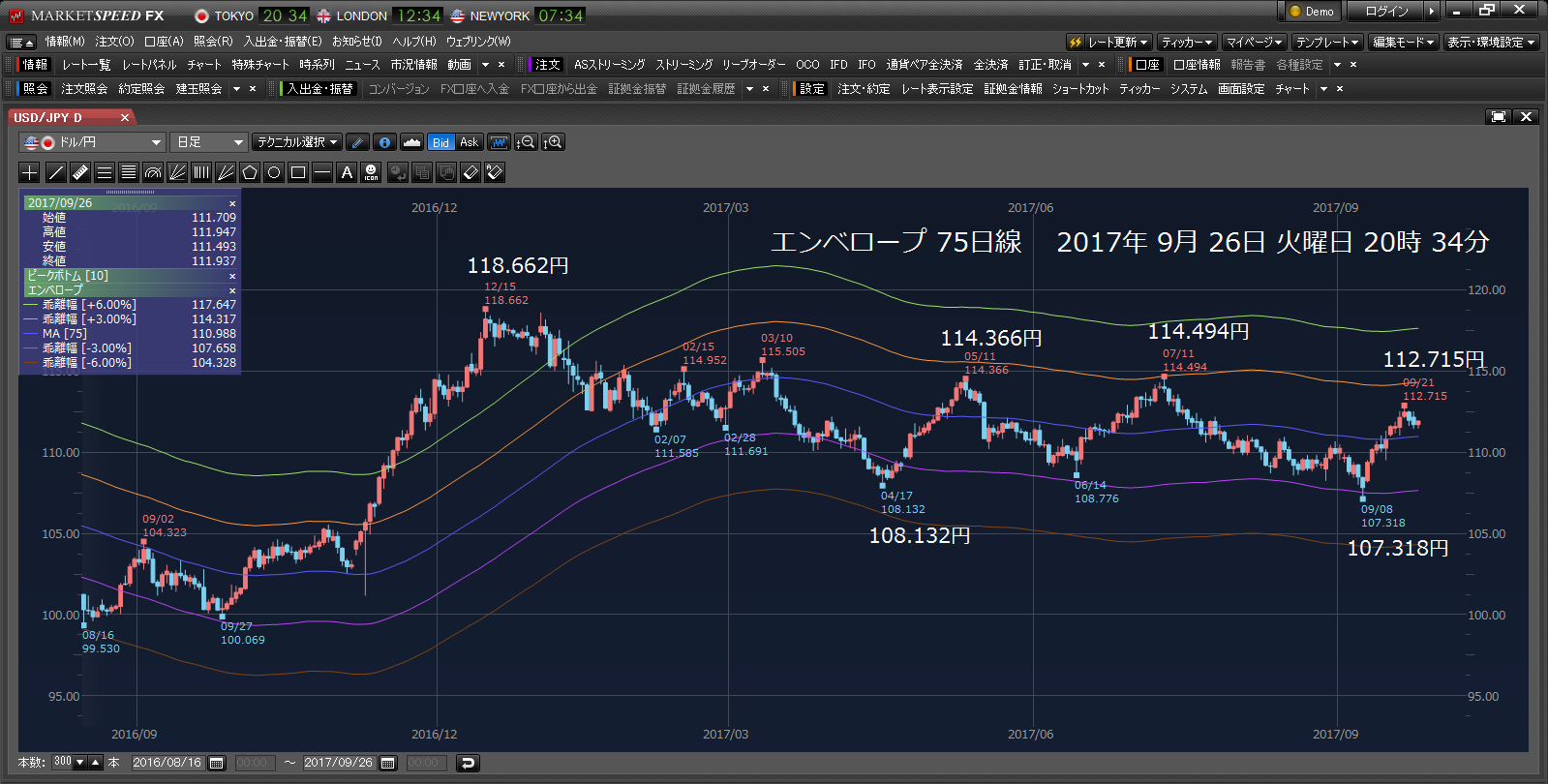Click the return arrow button at bottom
This screenshot has width=1548, height=784.
468,763
